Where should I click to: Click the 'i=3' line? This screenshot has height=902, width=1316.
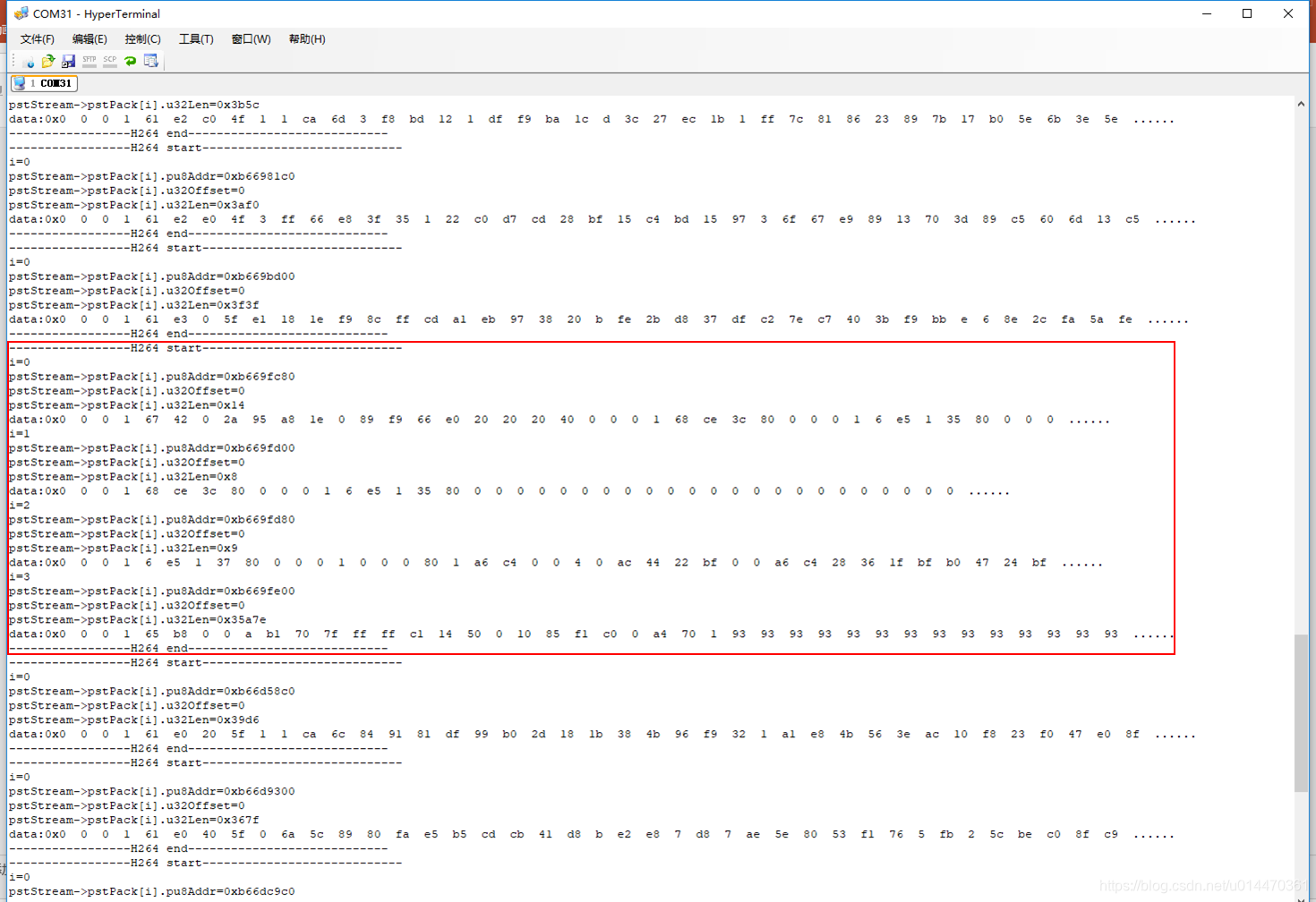click(x=20, y=577)
